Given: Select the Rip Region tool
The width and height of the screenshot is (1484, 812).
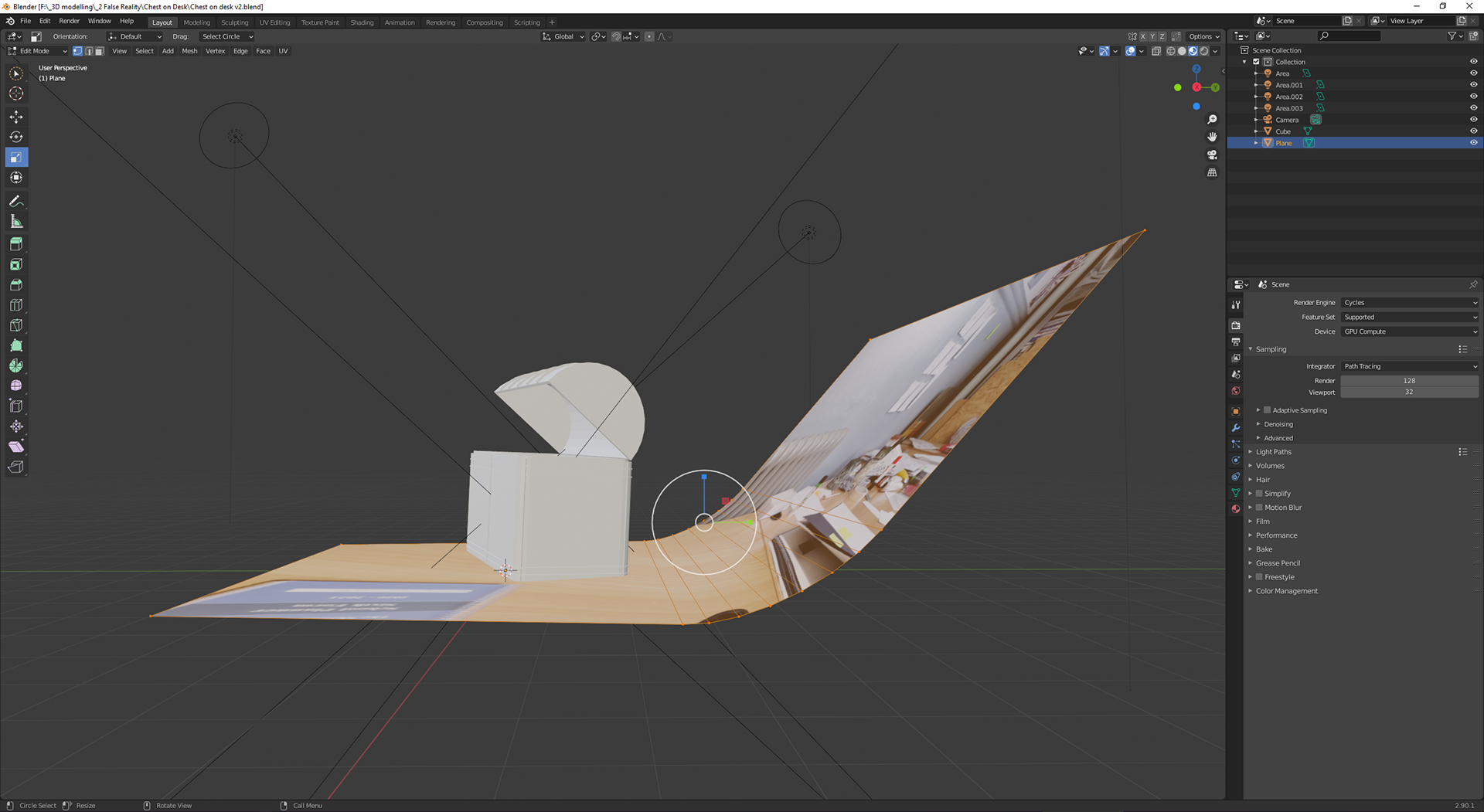Looking at the screenshot, I should [16, 467].
